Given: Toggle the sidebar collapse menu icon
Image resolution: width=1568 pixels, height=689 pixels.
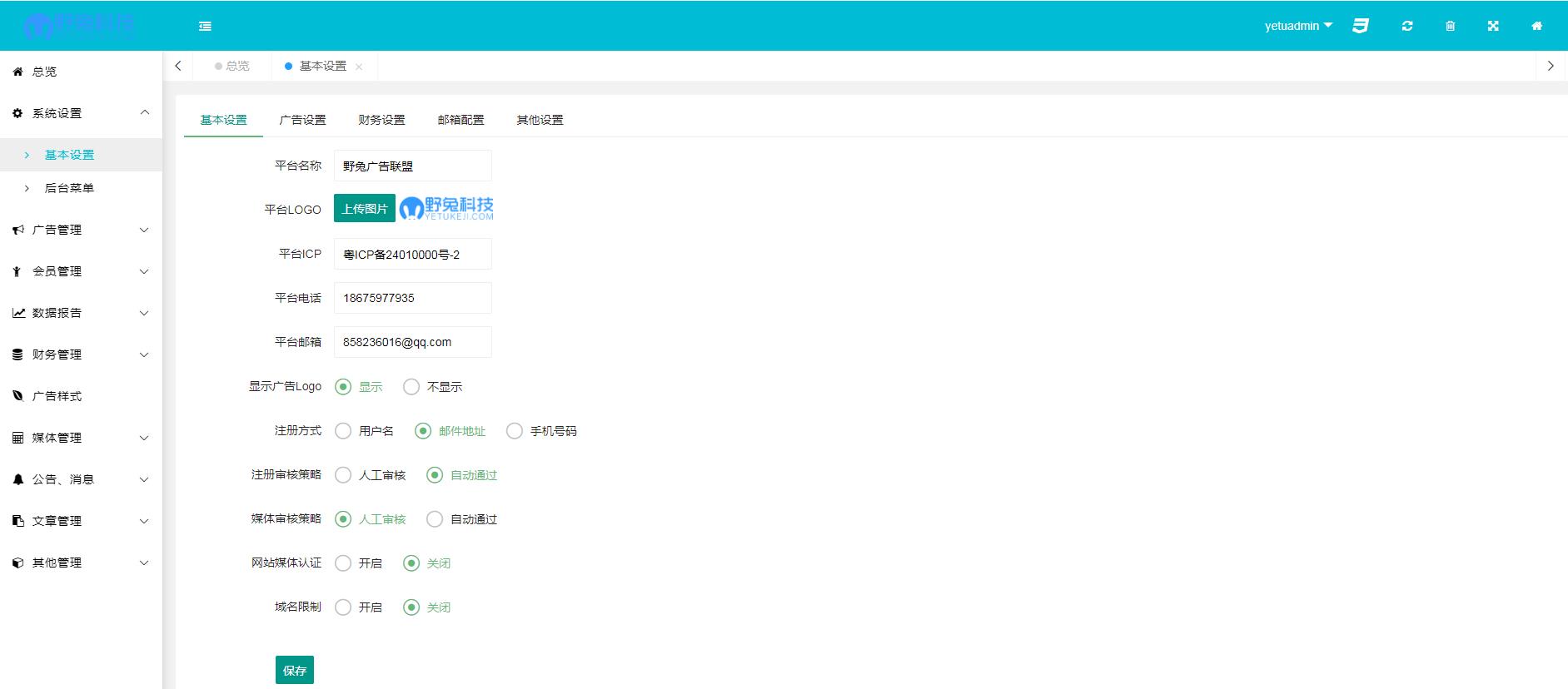Looking at the screenshot, I should click(x=205, y=26).
